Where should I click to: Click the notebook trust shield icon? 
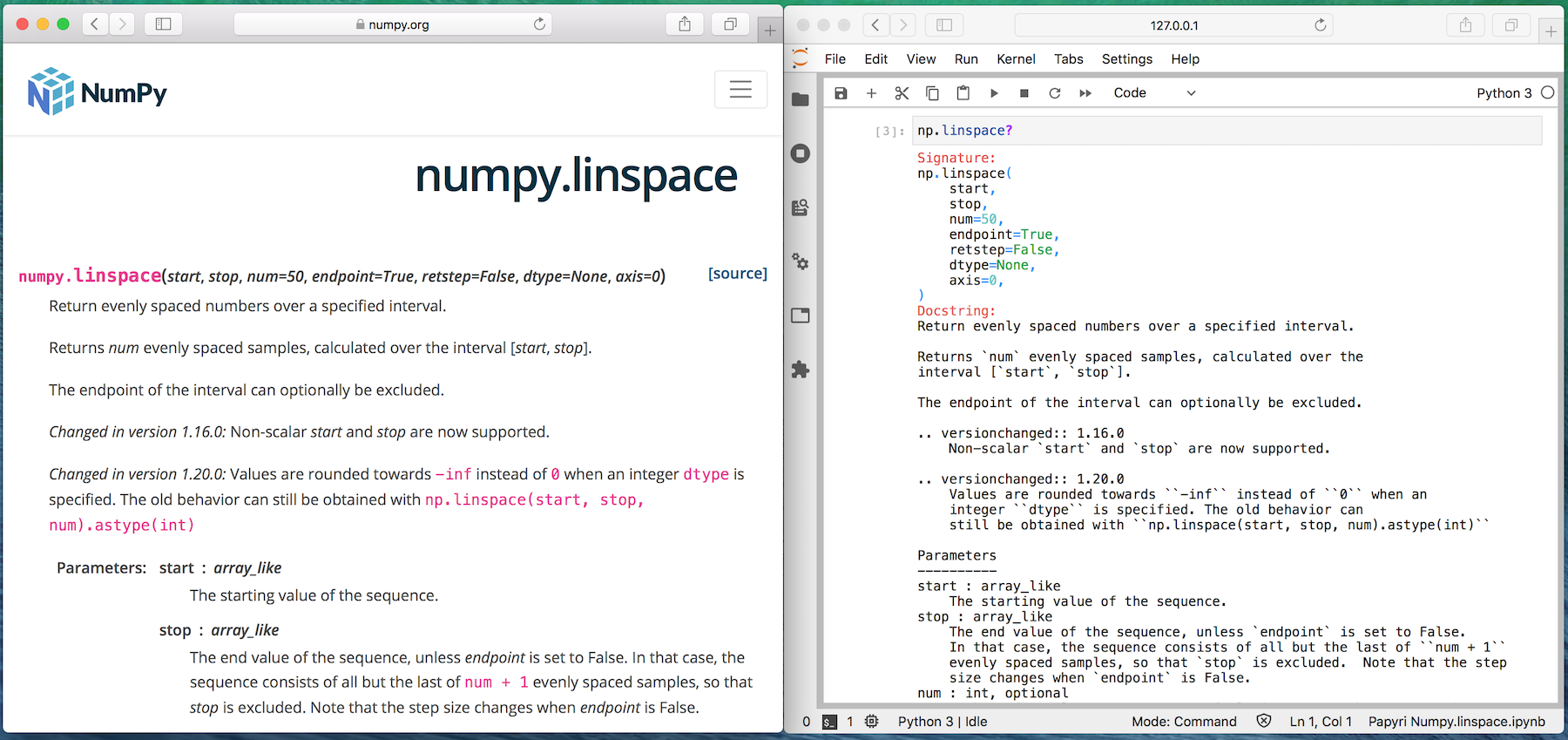[x=1264, y=721]
